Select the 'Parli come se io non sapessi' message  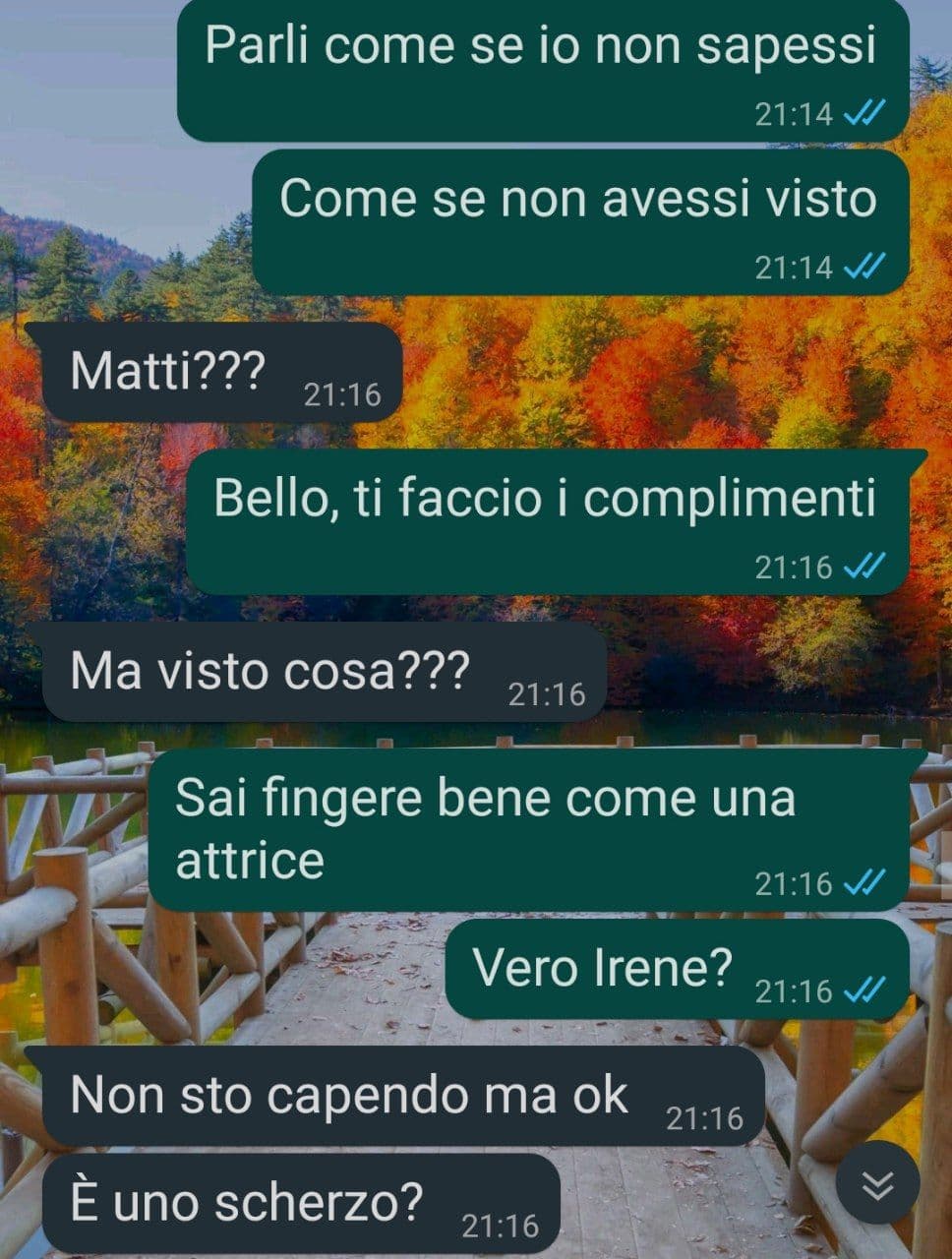coord(543,69)
